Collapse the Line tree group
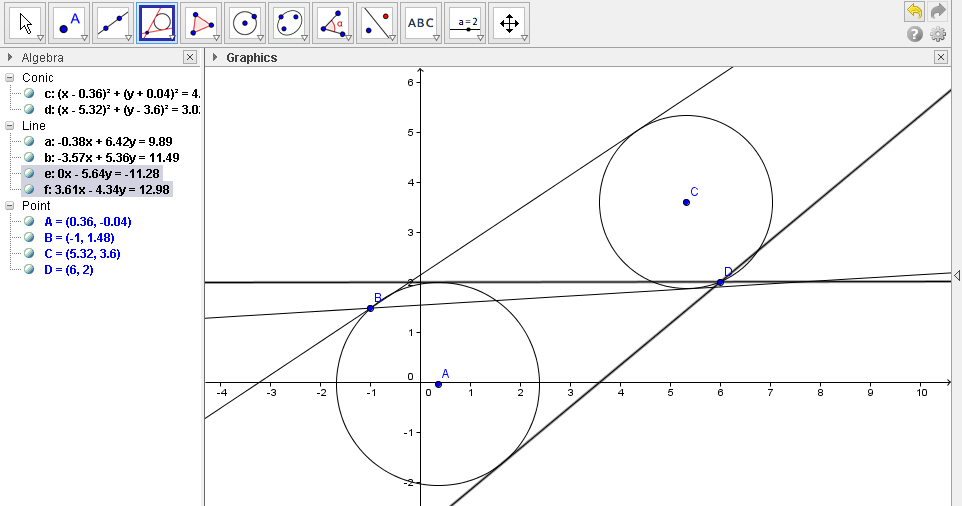This screenshot has width=962, height=506. click(x=10, y=126)
